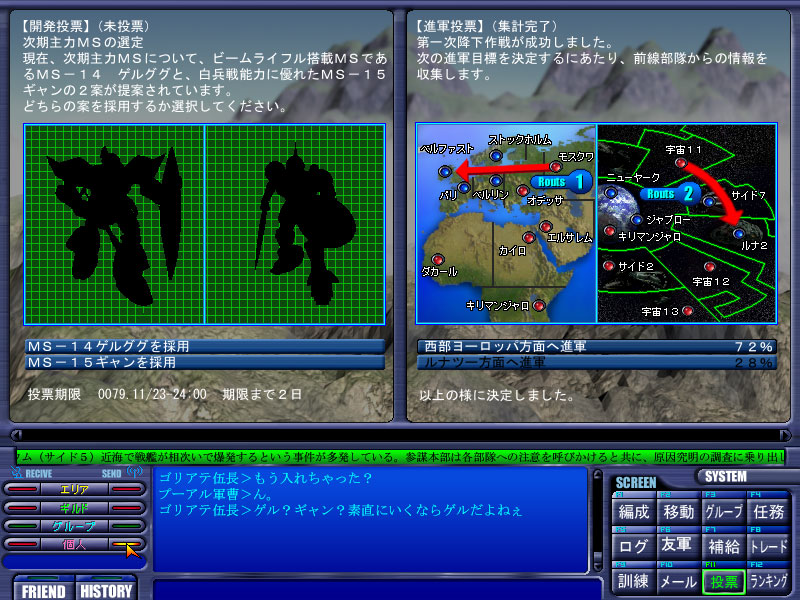
Task: Open the トレード (trade) screen button
Action: 768,546
